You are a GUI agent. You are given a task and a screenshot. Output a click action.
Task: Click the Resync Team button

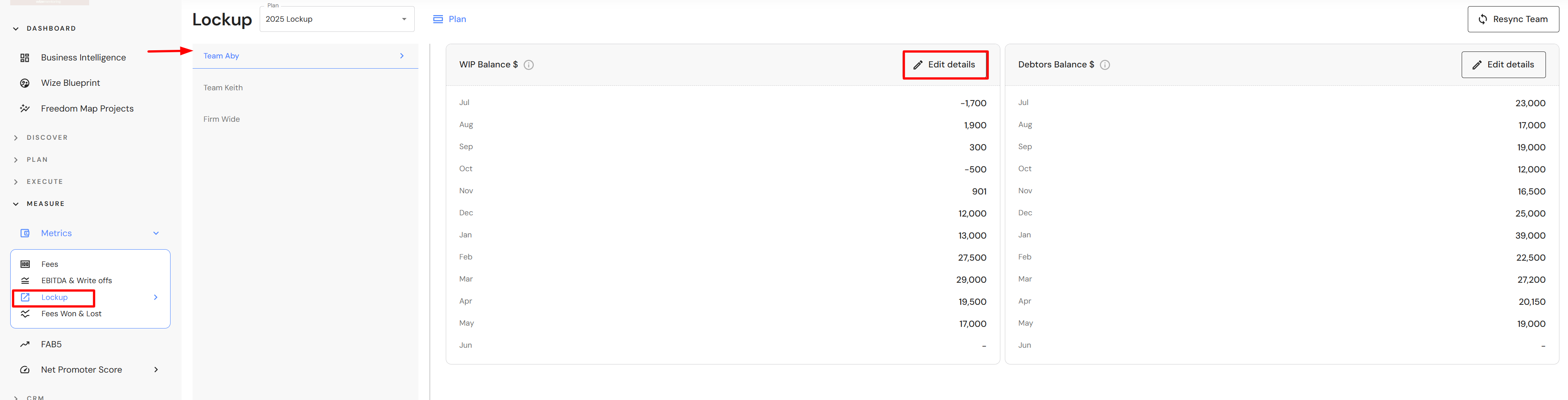1513,20
